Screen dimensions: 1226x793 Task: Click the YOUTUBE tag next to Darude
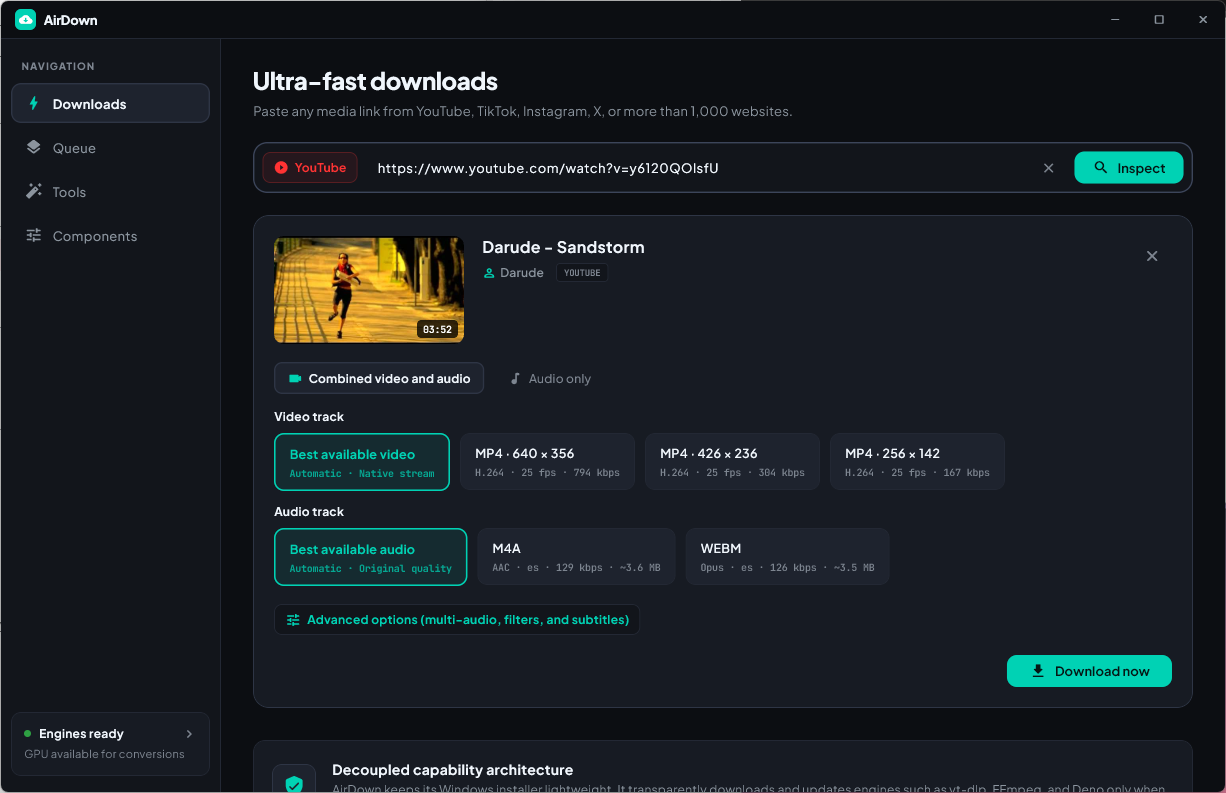coord(582,273)
